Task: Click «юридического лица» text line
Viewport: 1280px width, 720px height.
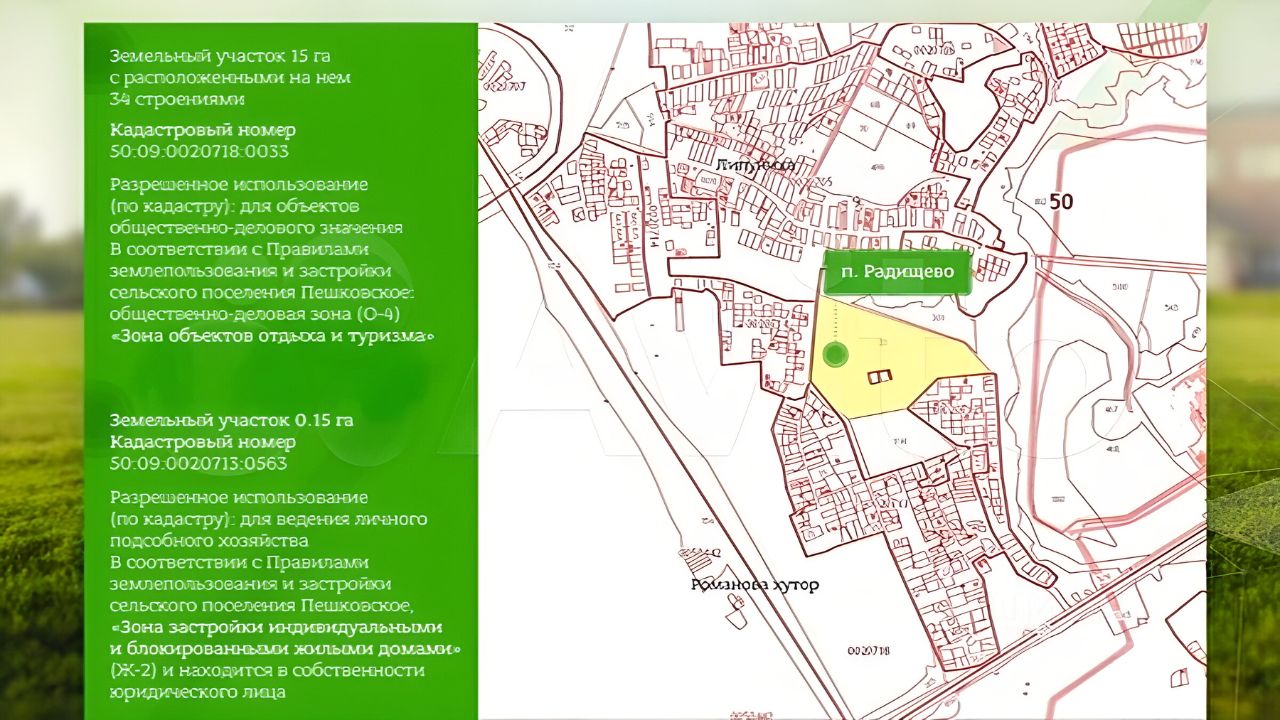Action: 198,691
